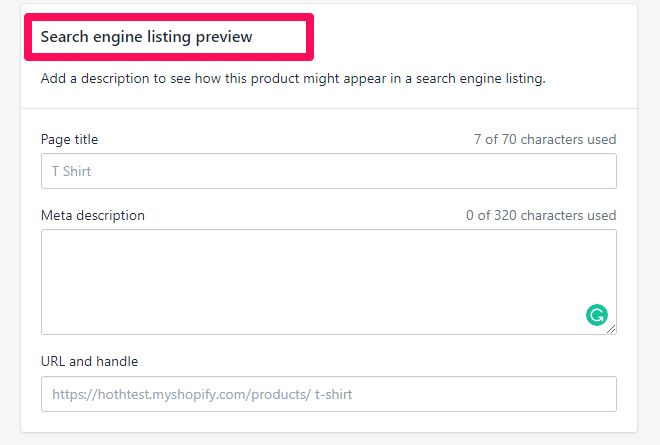This screenshot has width=660, height=445.
Task: Click the number 320 in the meta counter
Action: click(x=505, y=216)
